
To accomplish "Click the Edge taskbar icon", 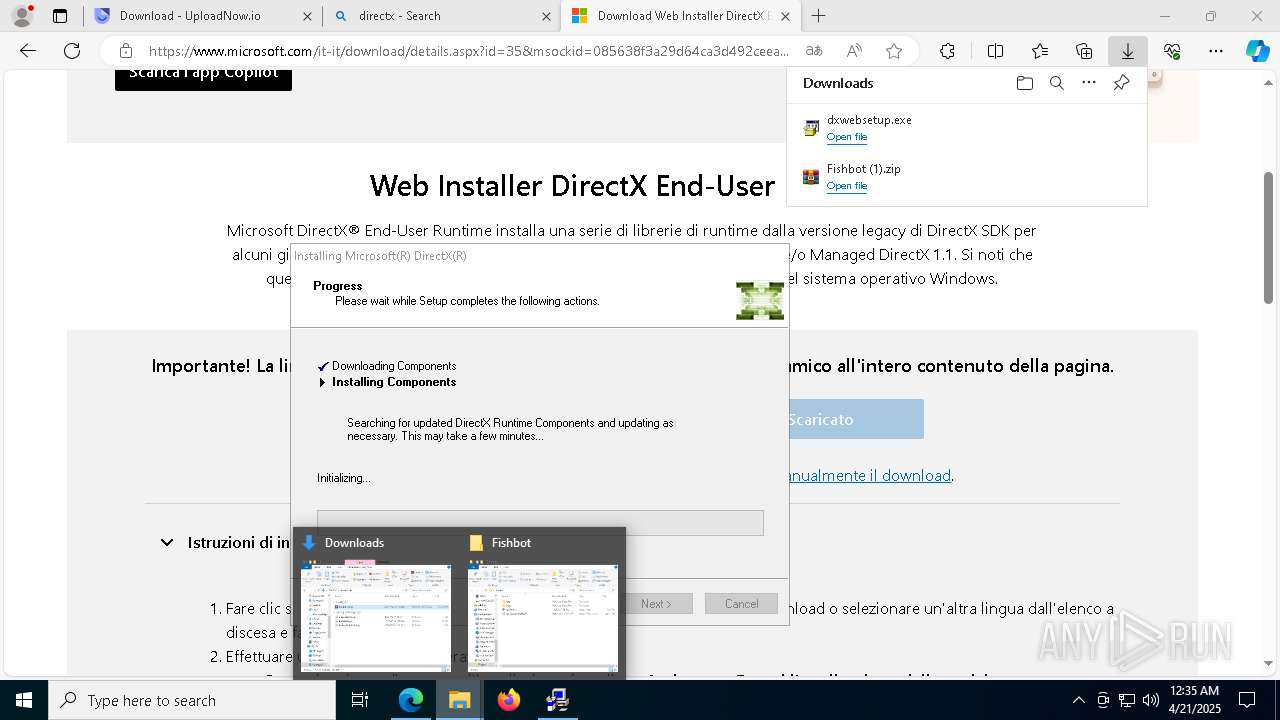I will (x=411, y=700).
